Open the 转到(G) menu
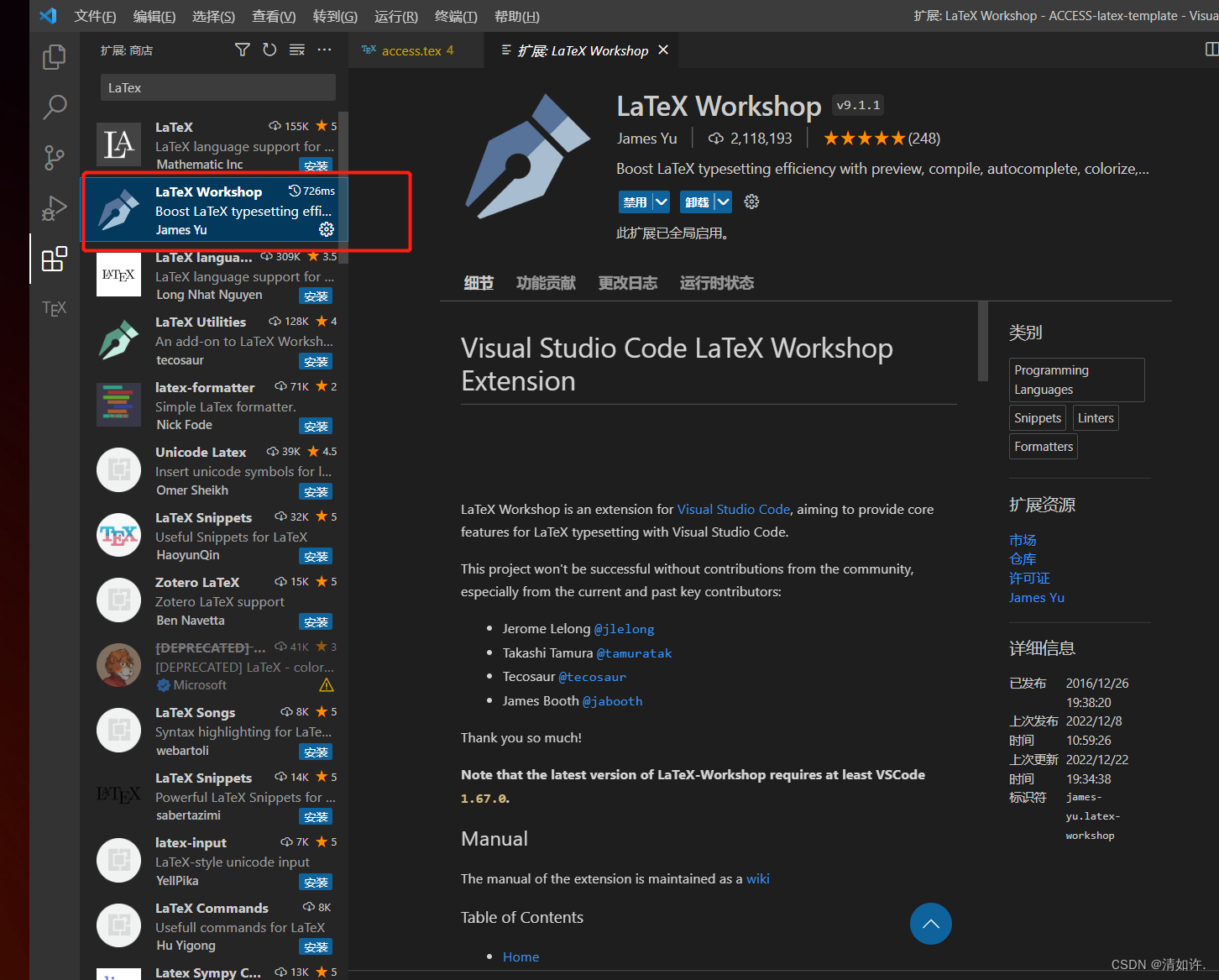This screenshot has height=980, width=1219. point(335,16)
